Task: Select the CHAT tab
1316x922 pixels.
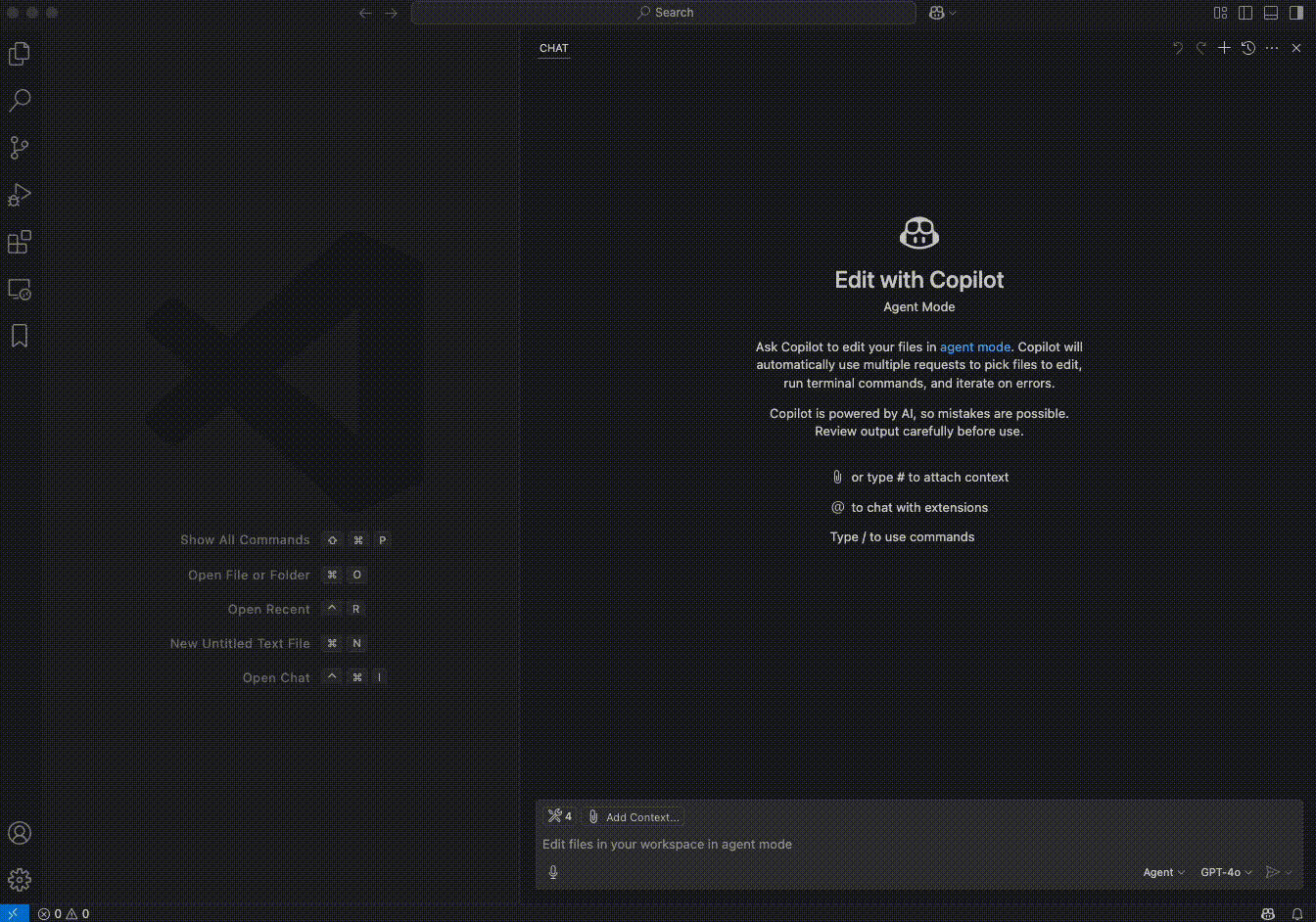Action: [553, 48]
